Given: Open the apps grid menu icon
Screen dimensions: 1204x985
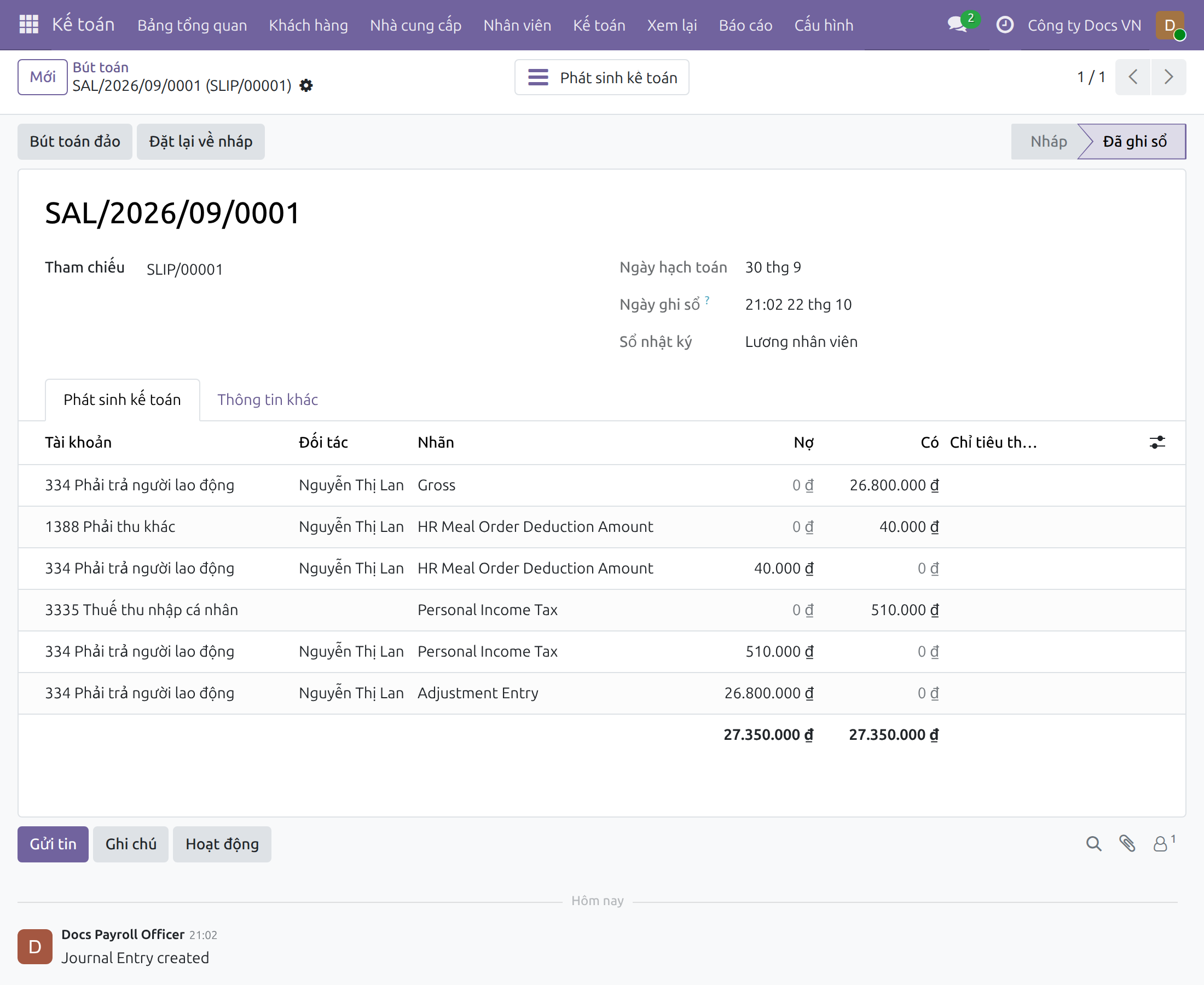Looking at the screenshot, I should click(28, 25).
